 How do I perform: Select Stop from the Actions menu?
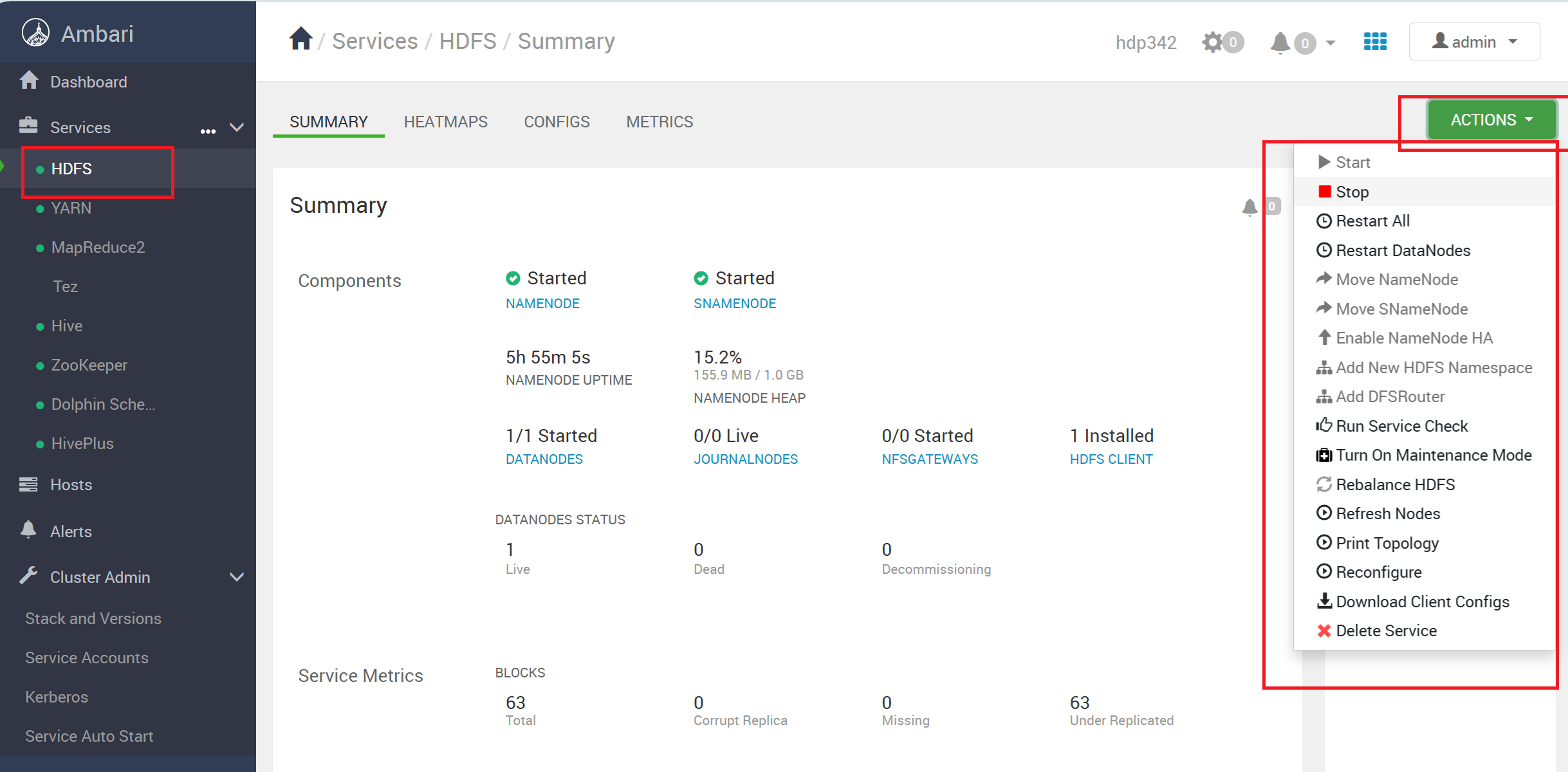1425,192
